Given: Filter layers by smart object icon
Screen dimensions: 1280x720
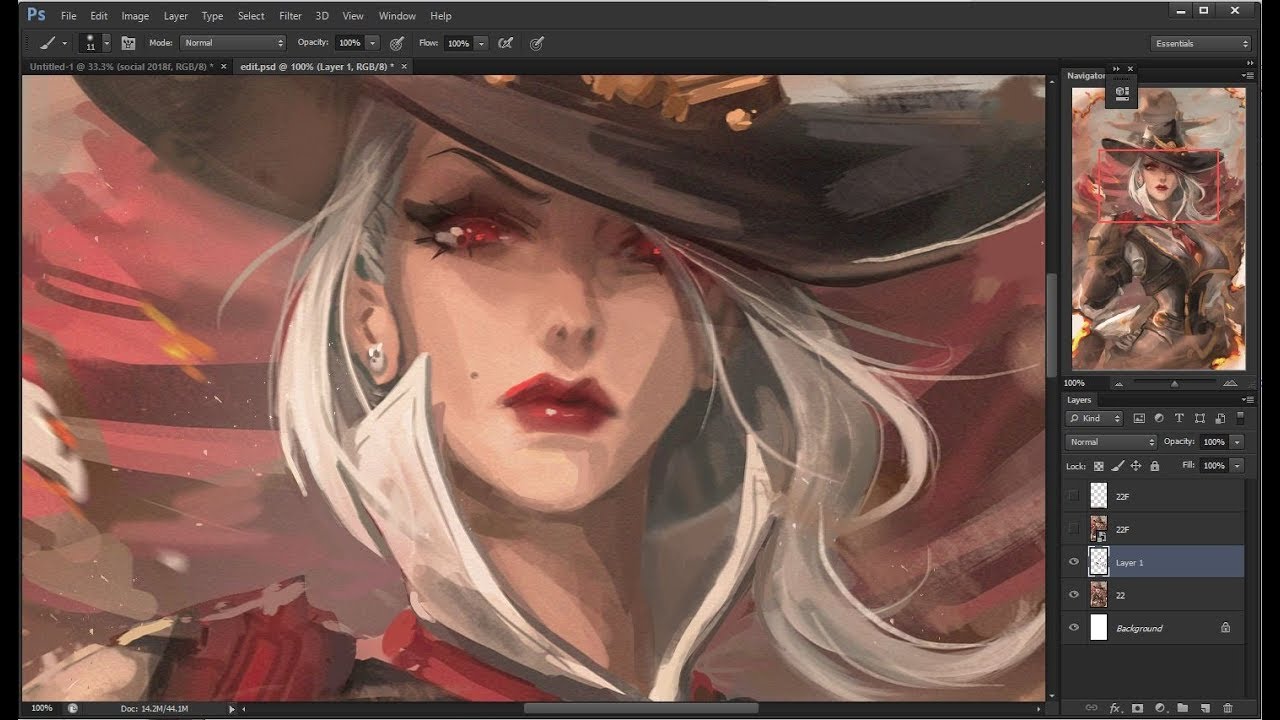Looking at the screenshot, I should click(x=1219, y=418).
